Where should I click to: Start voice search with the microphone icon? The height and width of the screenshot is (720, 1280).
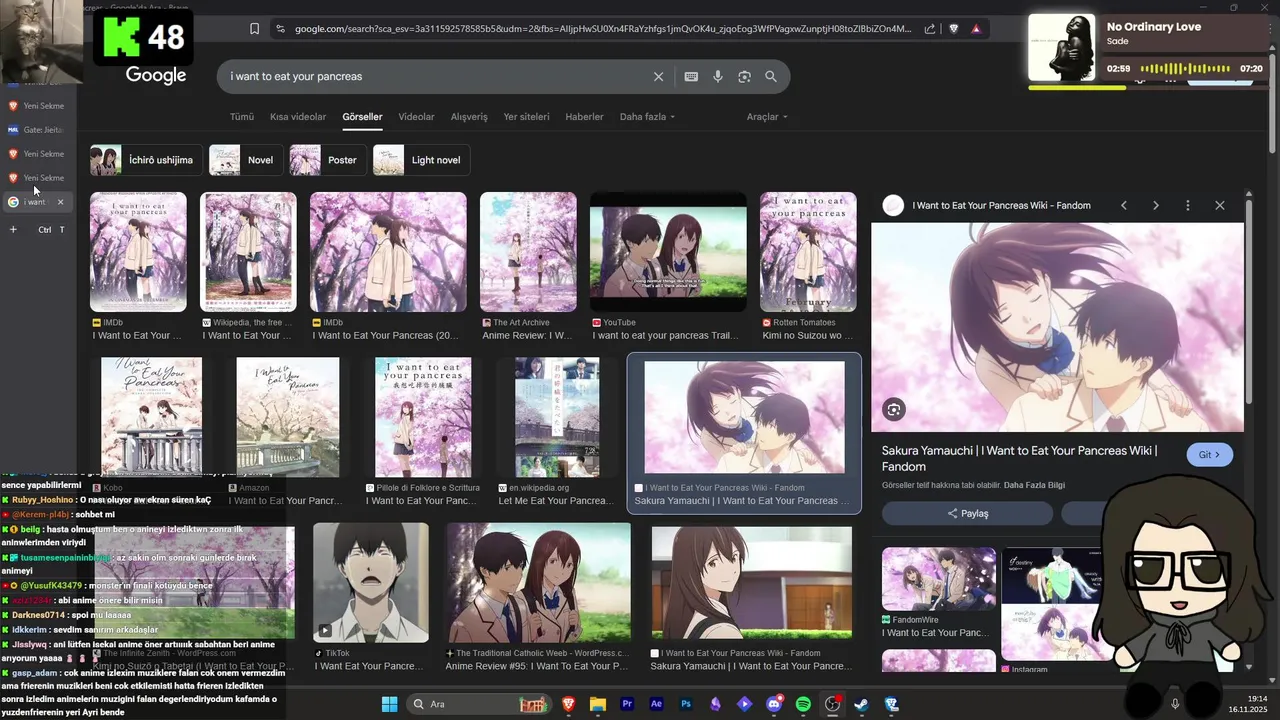(x=717, y=76)
